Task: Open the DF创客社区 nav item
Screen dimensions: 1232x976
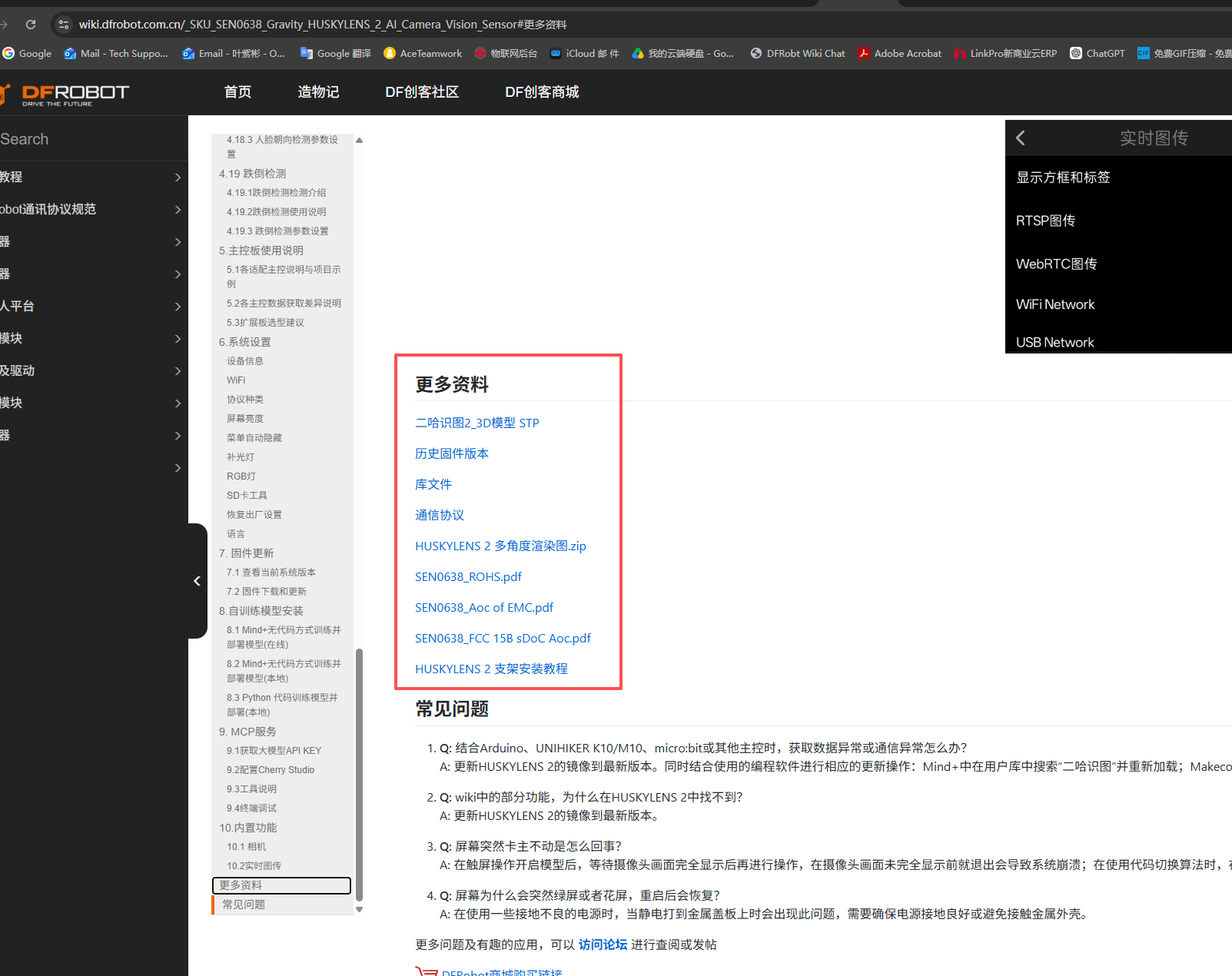Action: (x=422, y=92)
